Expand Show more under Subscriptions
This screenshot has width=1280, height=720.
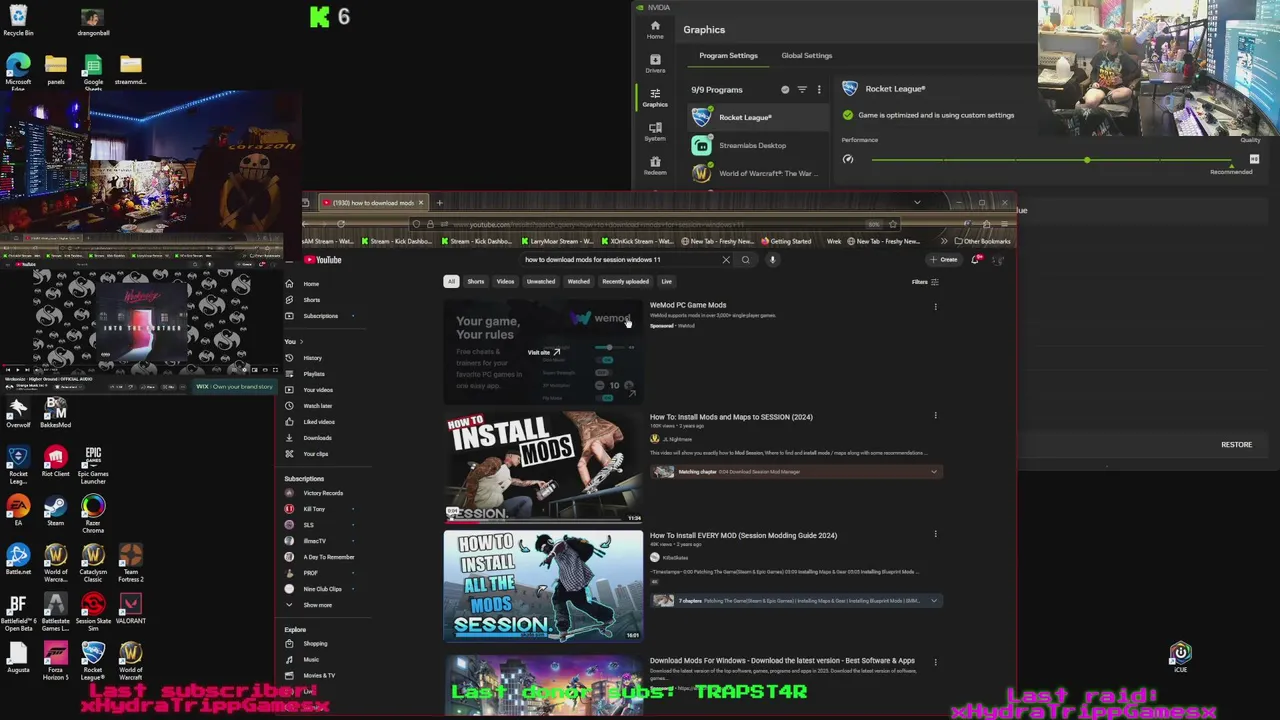tap(317, 605)
